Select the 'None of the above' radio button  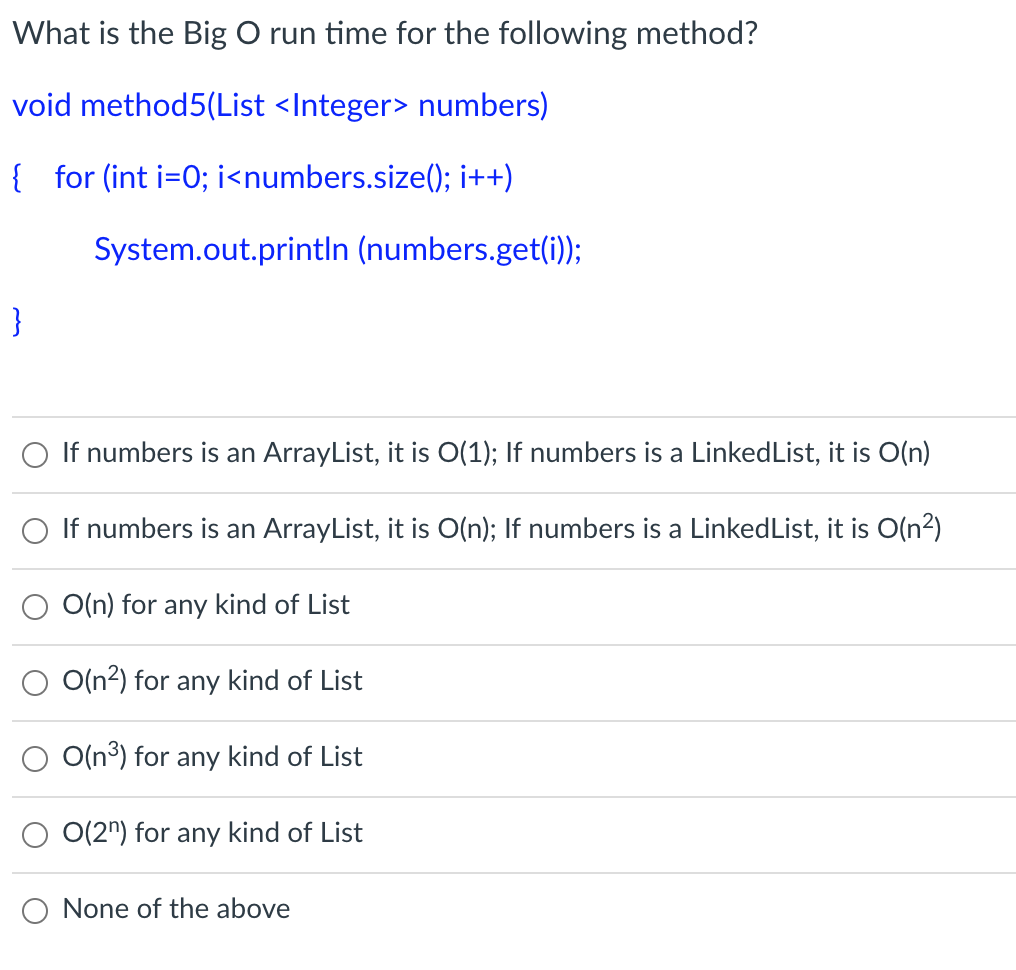(x=34, y=910)
